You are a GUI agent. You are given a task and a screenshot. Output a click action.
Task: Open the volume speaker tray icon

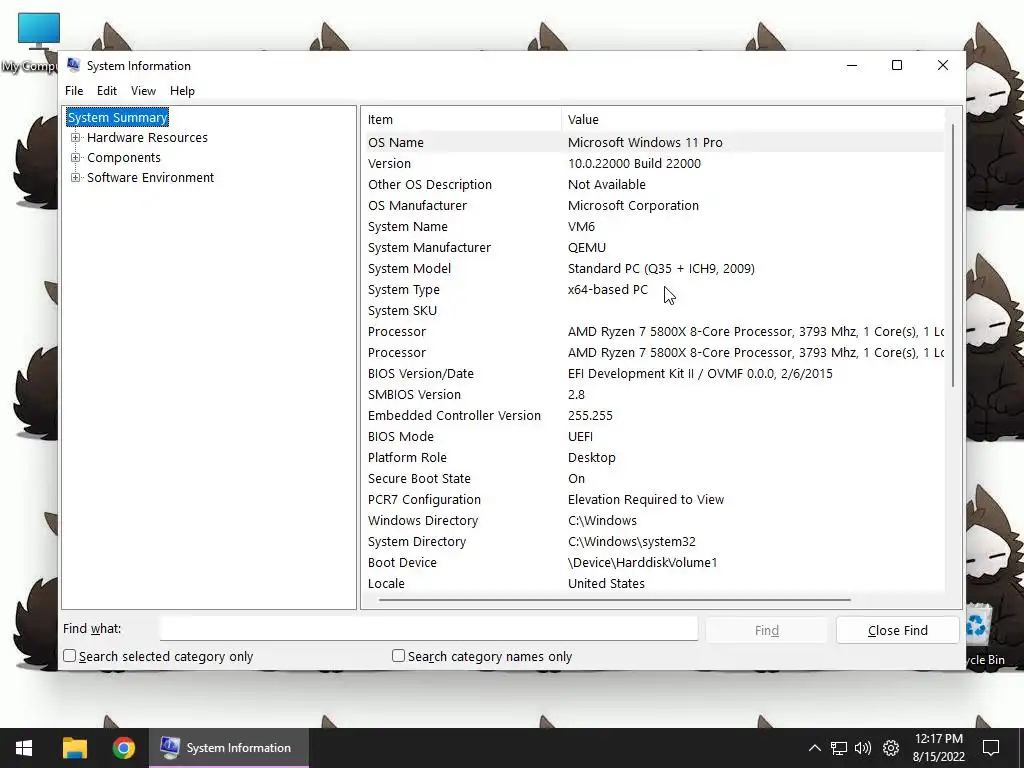[x=863, y=748]
